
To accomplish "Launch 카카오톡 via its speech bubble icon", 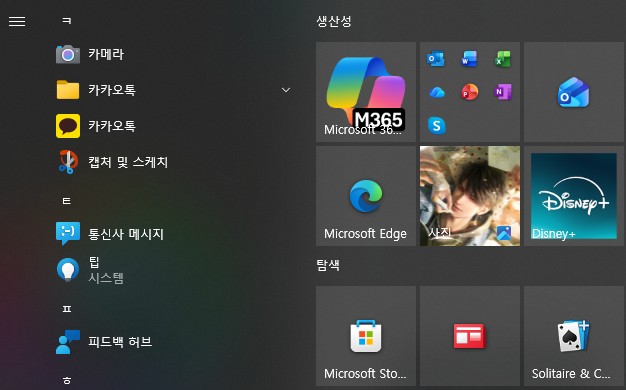I will [x=68, y=126].
